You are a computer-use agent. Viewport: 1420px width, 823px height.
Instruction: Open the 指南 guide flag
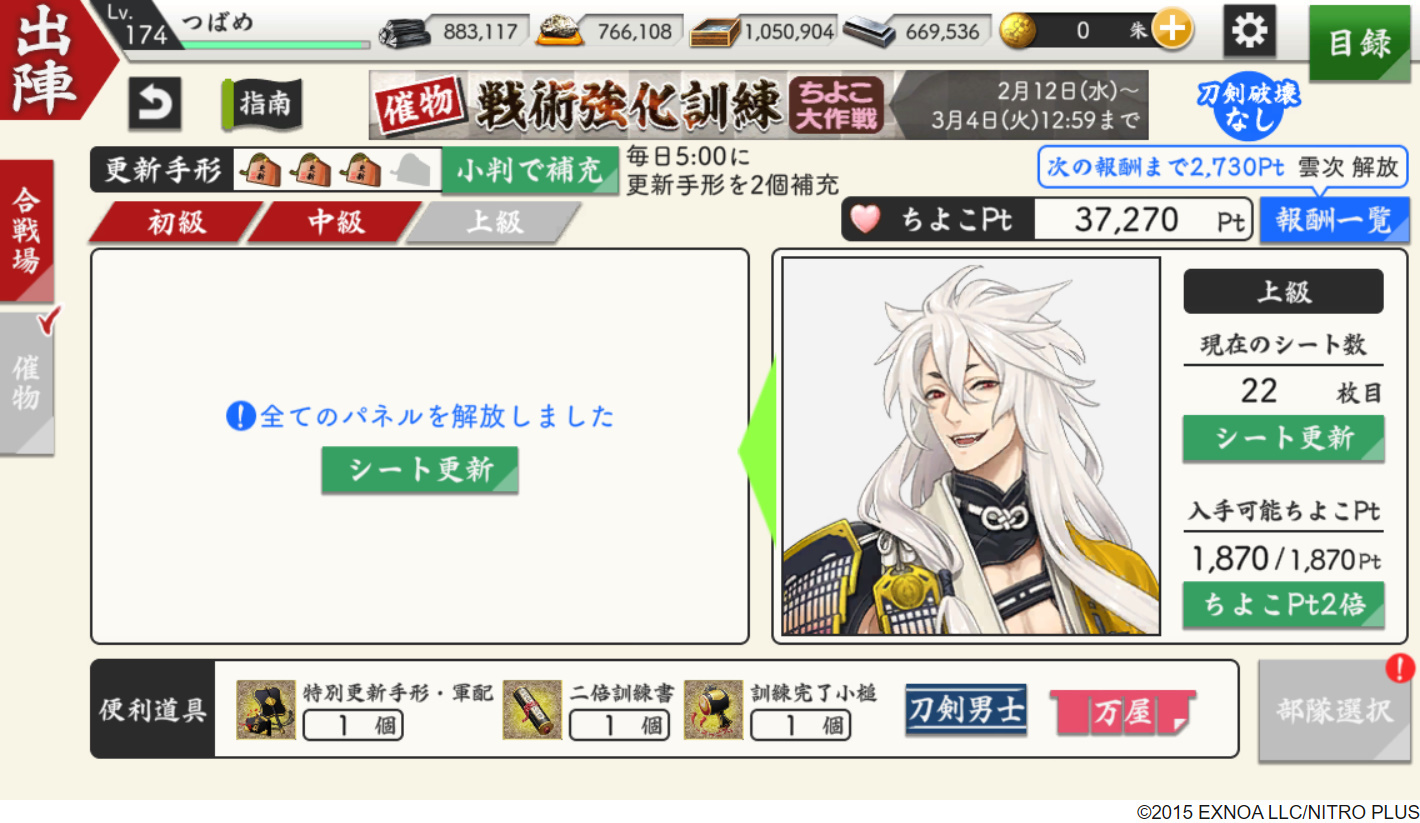(x=262, y=104)
